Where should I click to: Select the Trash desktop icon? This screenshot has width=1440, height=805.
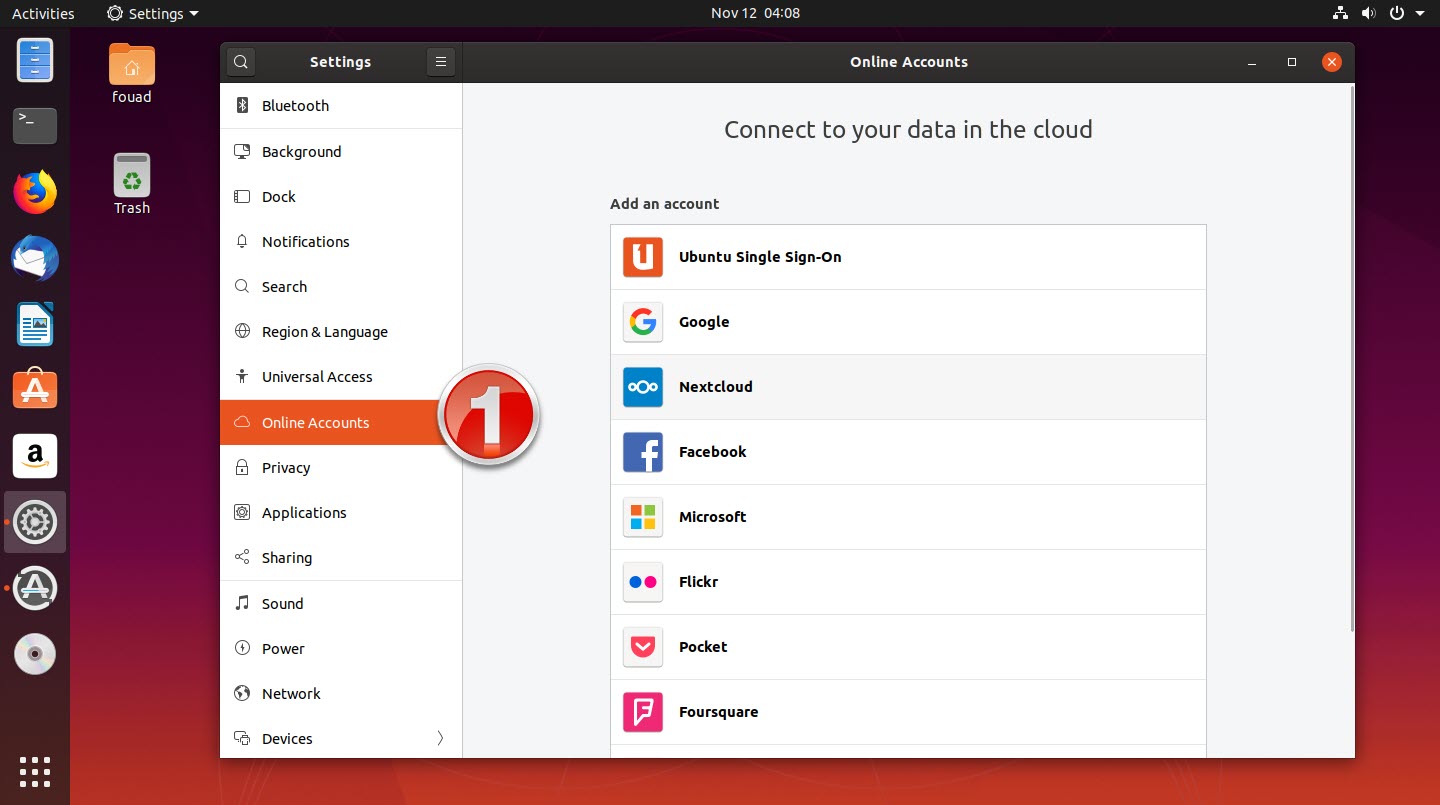pos(132,185)
